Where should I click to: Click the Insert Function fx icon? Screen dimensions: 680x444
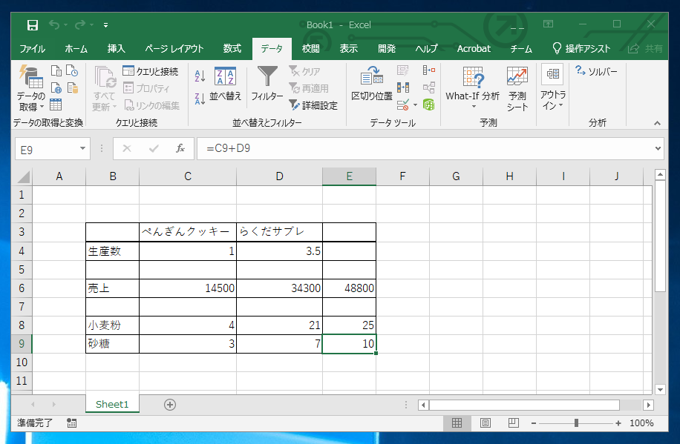pos(180,149)
